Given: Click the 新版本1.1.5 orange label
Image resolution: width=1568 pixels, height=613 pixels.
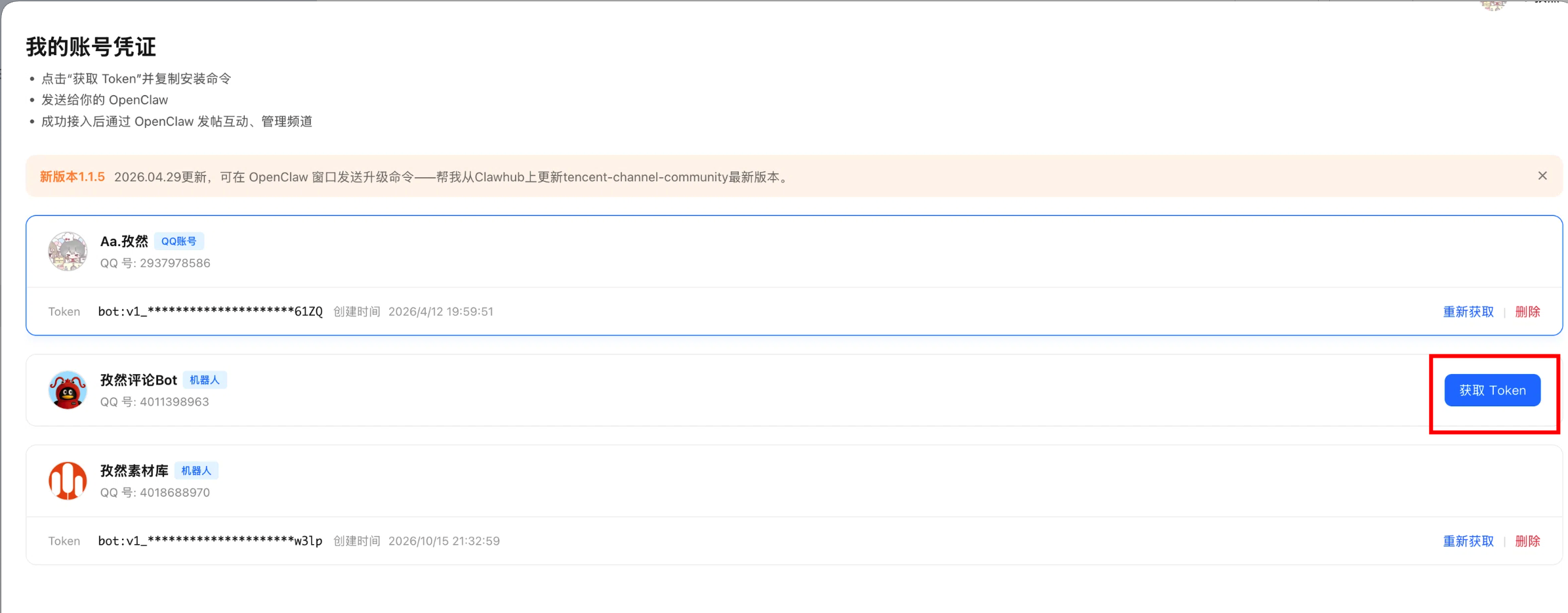Looking at the screenshot, I should 72,177.
